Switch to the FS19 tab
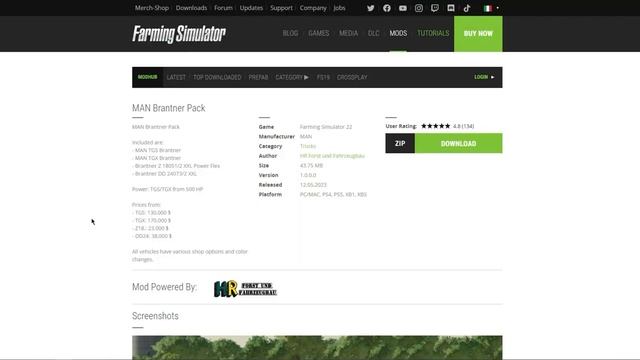The width and height of the screenshot is (640, 360). [323, 77]
